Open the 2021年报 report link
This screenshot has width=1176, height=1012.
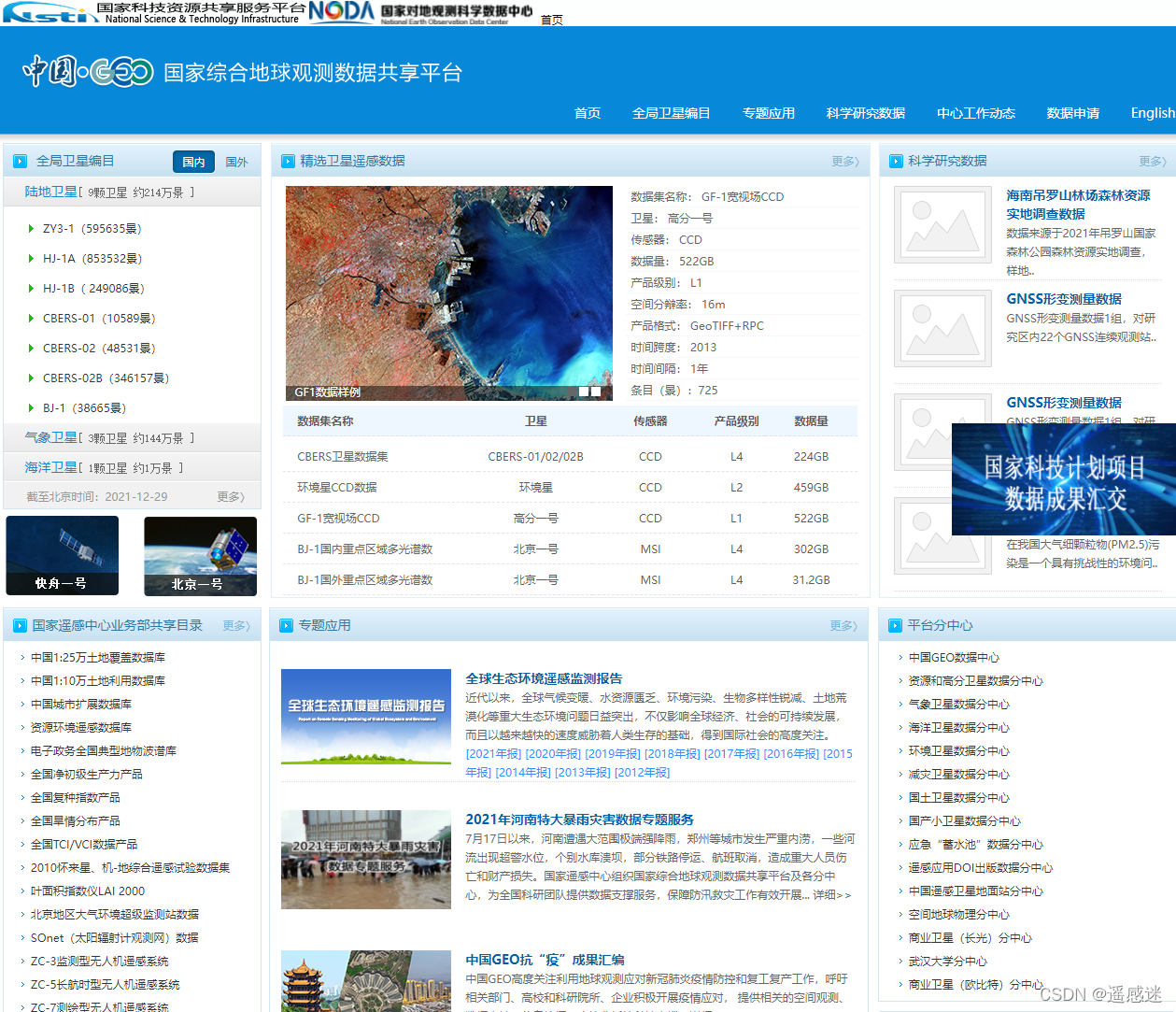tap(494, 754)
